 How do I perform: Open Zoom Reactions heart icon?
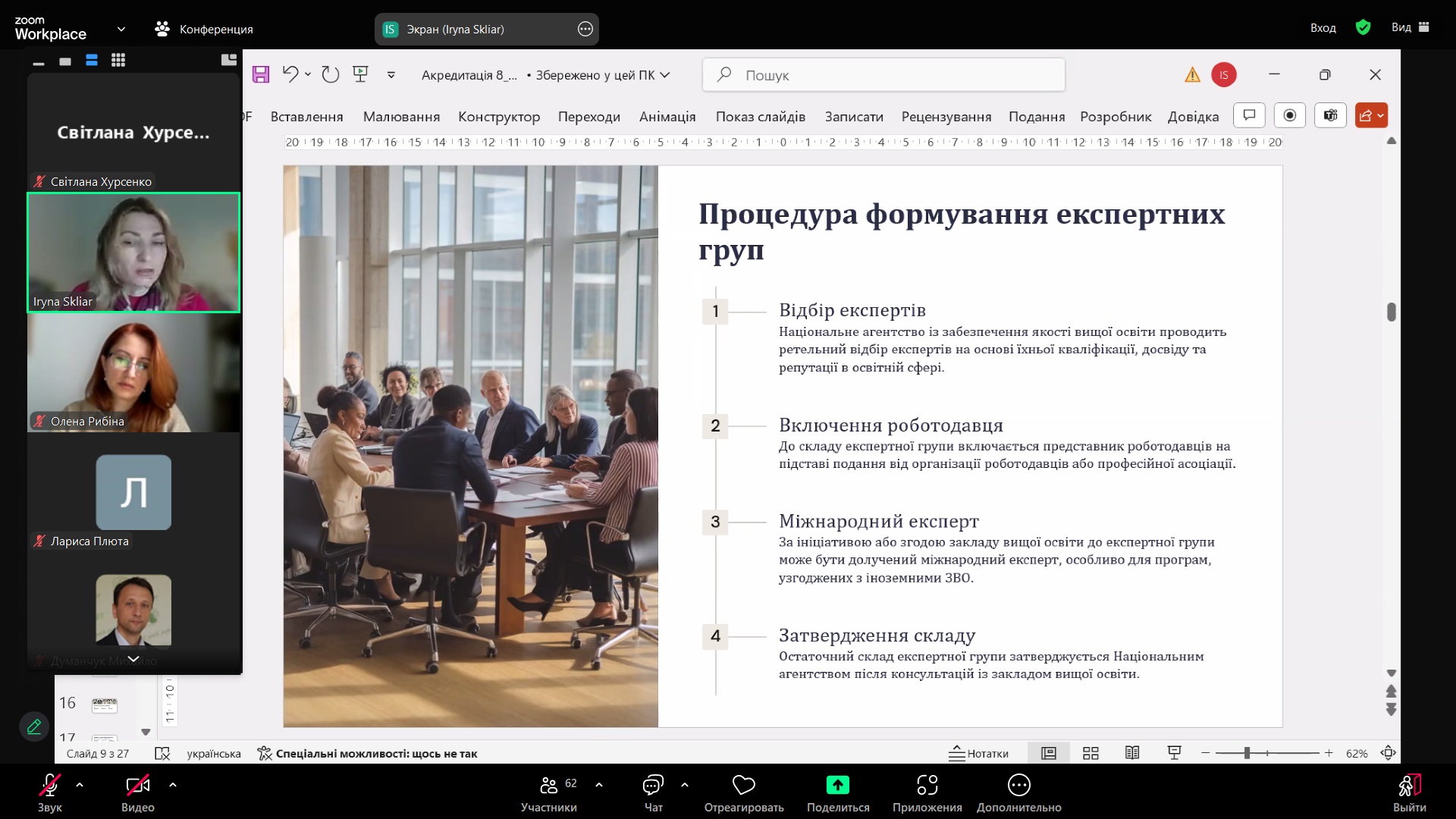point(743,786)
